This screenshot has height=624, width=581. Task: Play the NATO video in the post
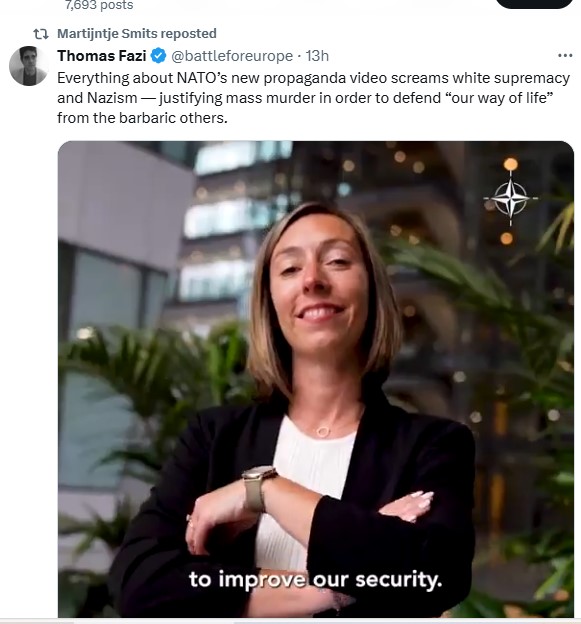pyautogui.click(x=316, y=379)
